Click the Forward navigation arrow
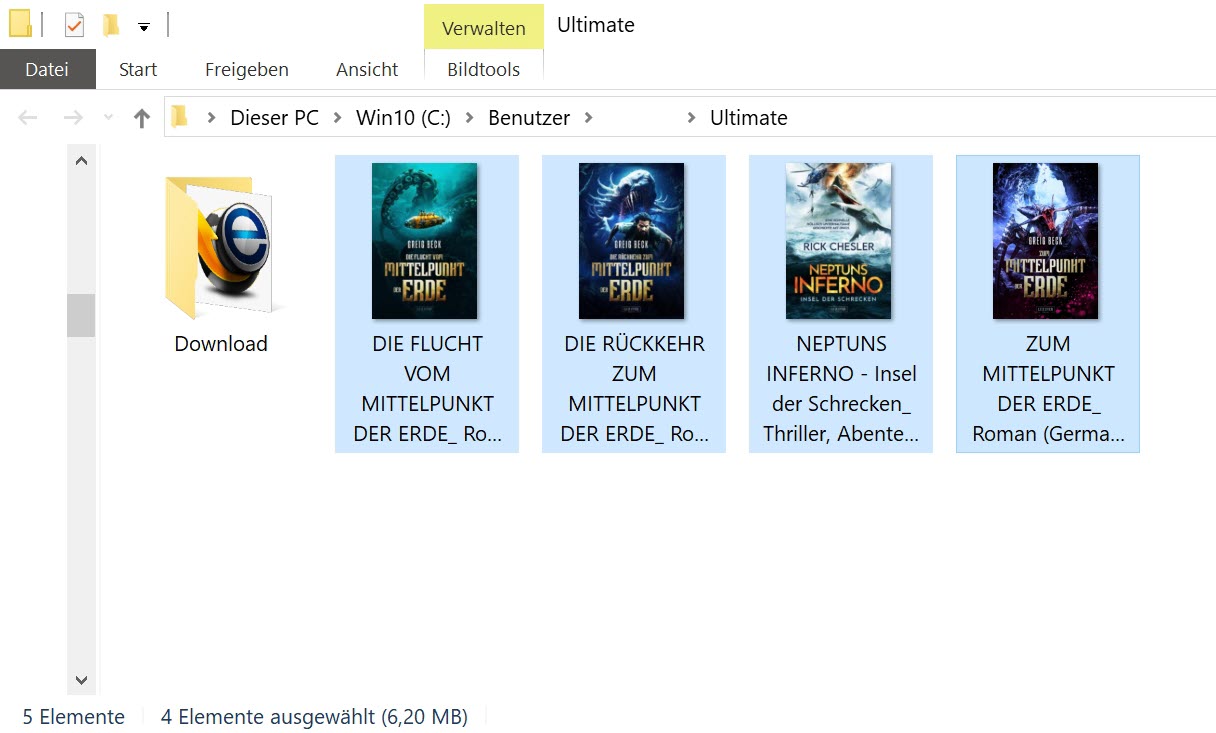This screenshot has width=1216, height=733. point(73,118)
